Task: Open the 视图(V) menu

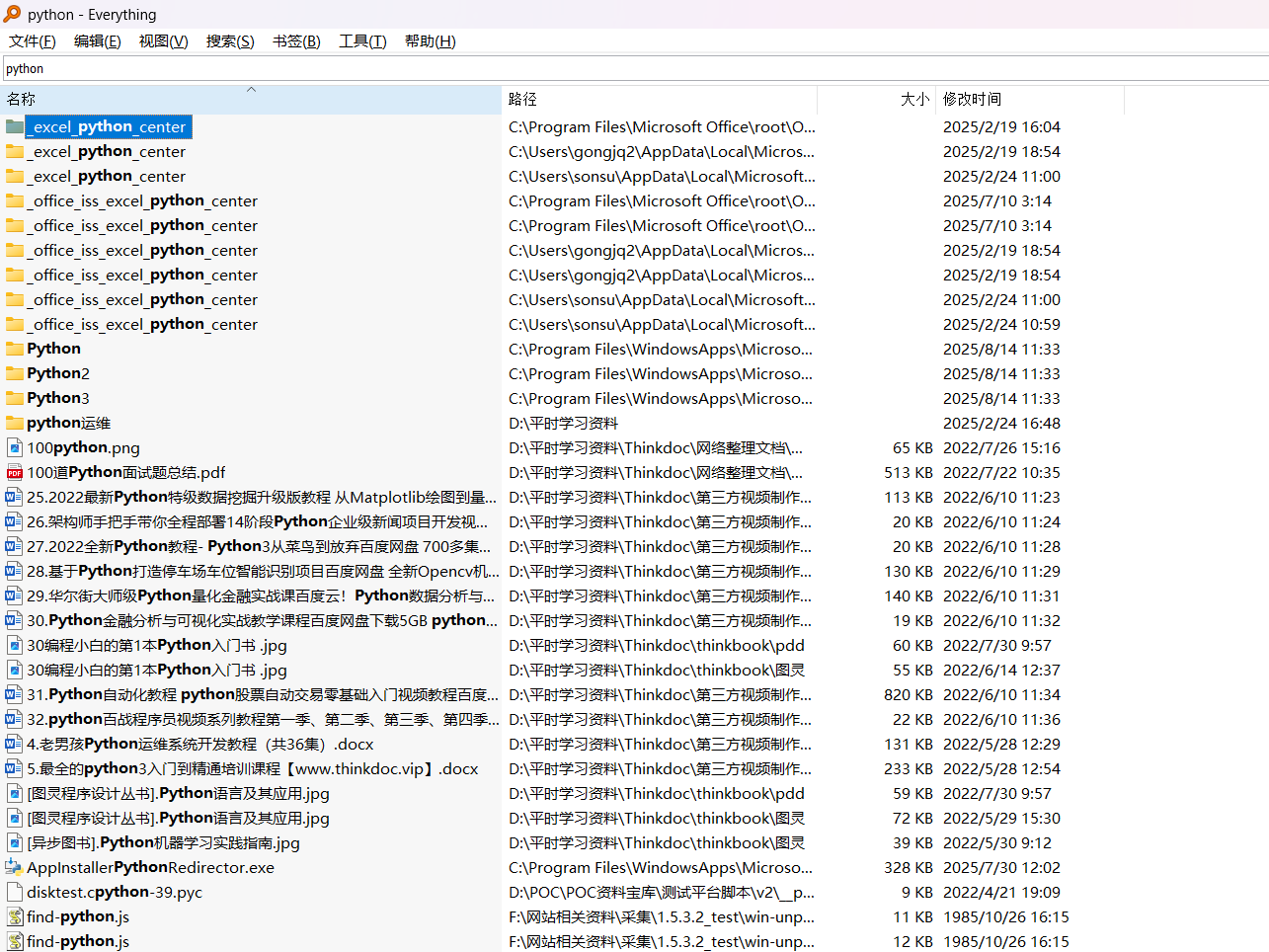Action: point(163,40)
